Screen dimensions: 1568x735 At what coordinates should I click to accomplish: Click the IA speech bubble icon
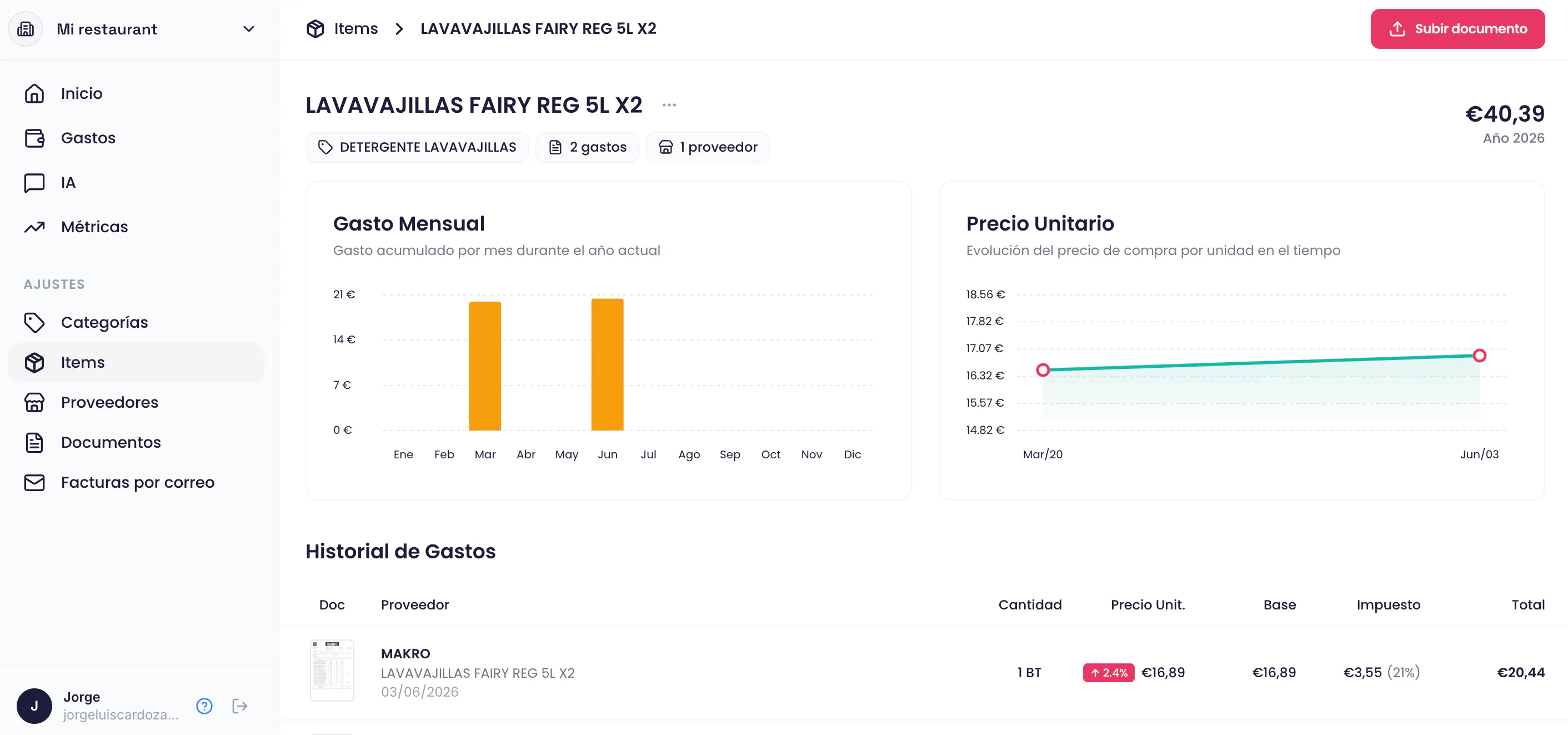pos(34,183)
